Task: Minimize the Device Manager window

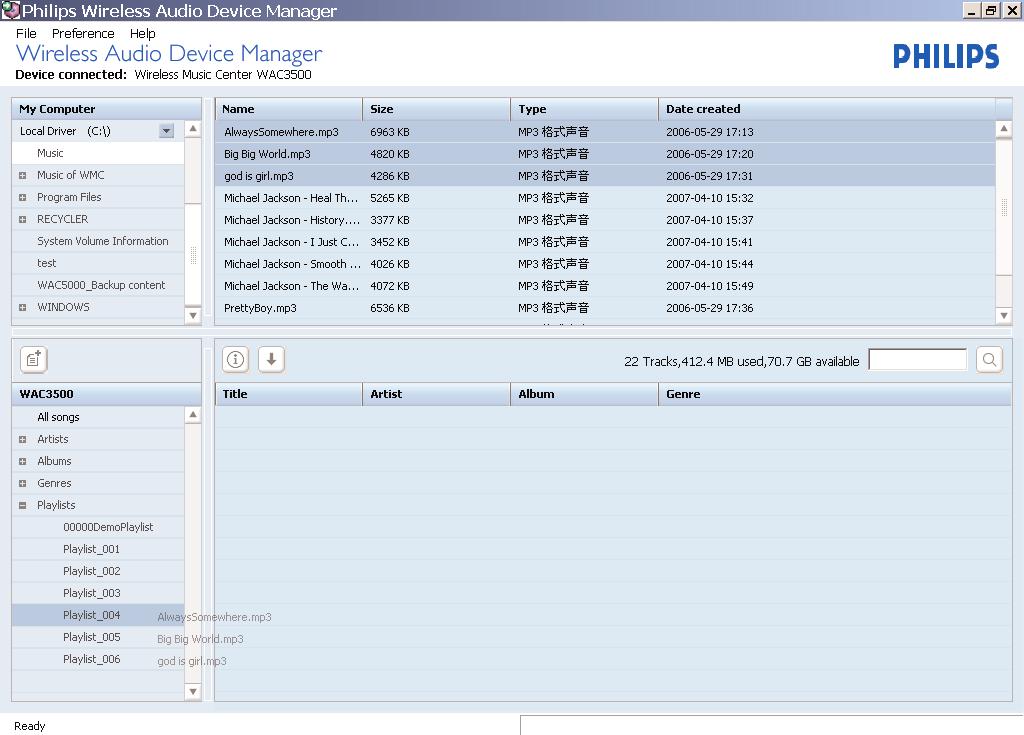Action: click(x=972, y=10)
